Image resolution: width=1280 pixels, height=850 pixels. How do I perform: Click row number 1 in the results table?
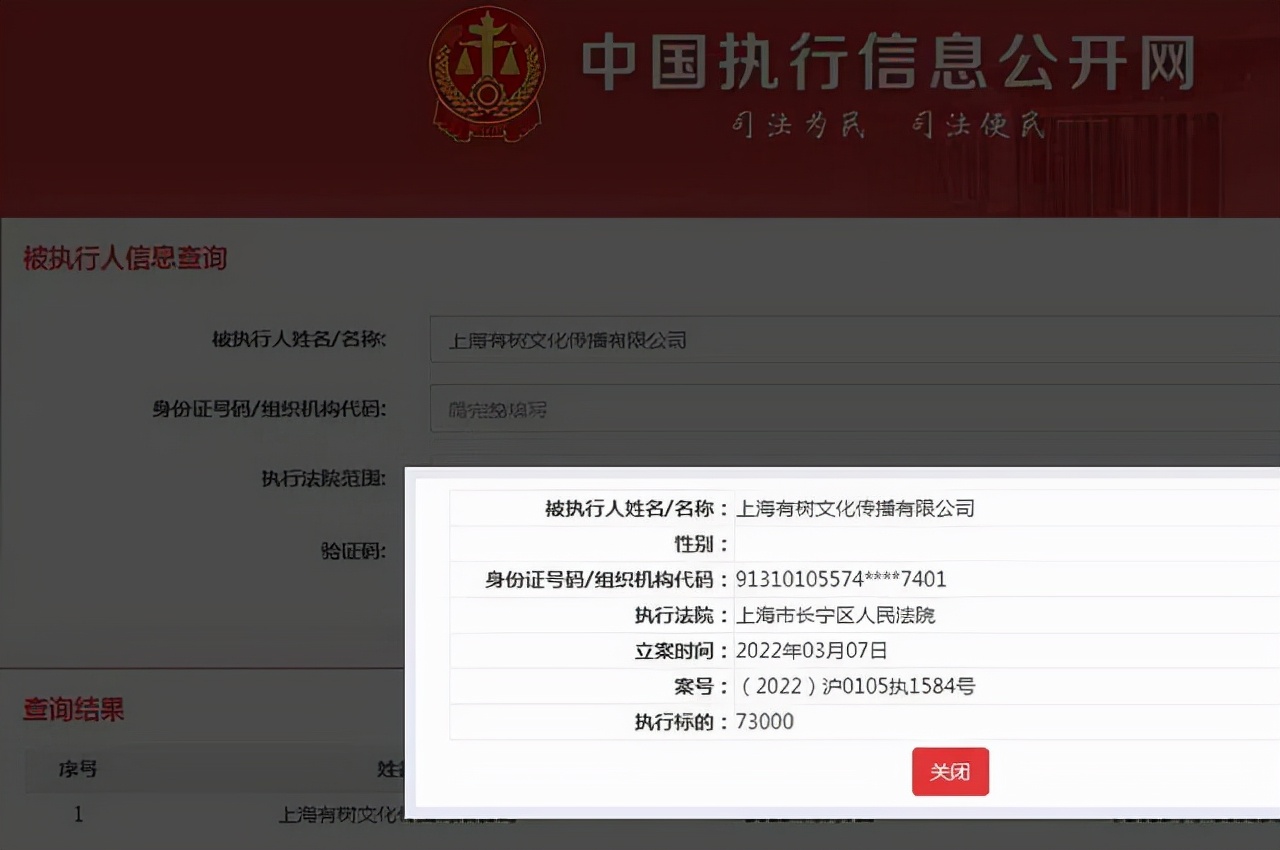tap(78, 814)
